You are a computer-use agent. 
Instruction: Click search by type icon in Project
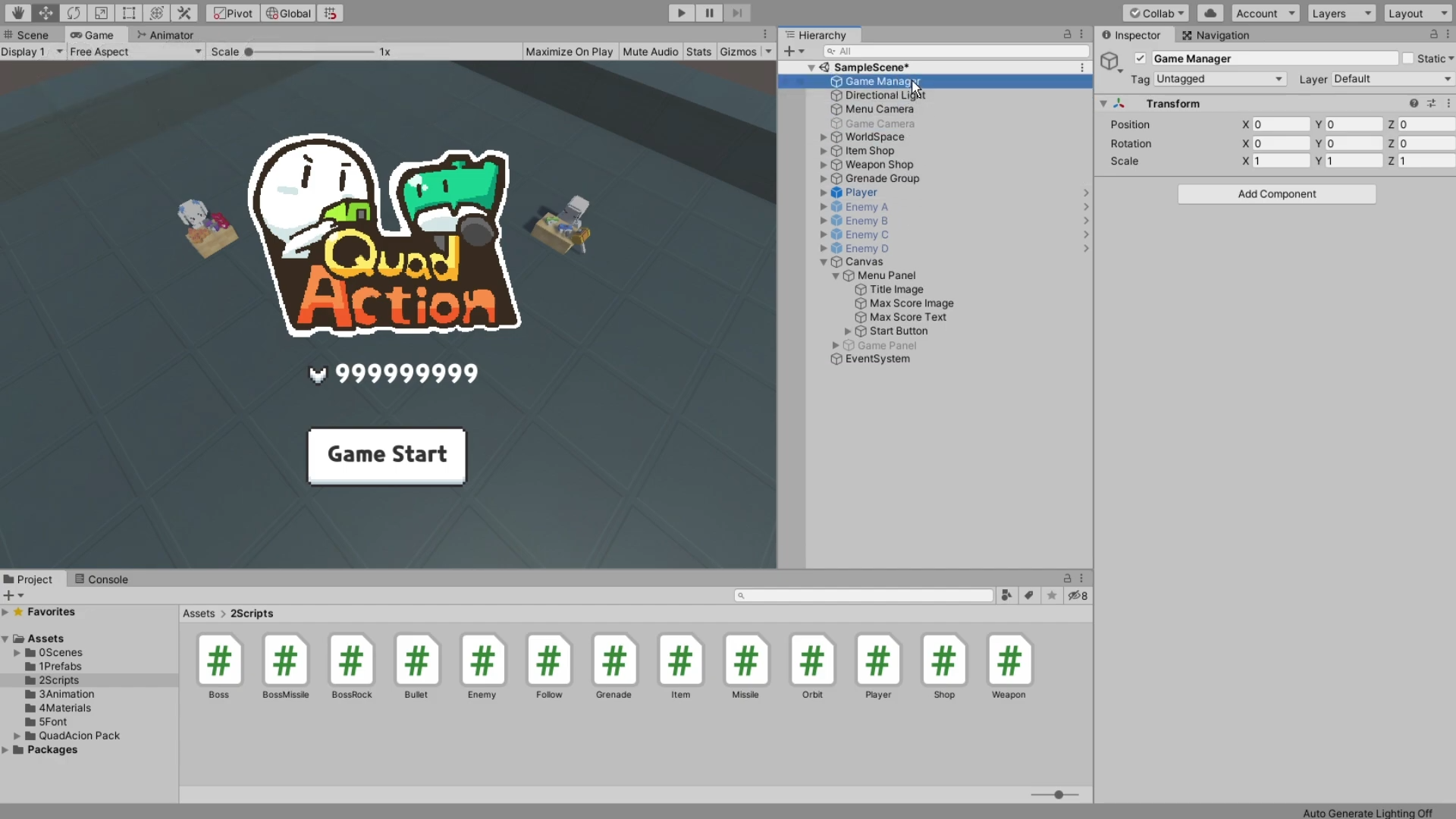tap(1006, 595)
